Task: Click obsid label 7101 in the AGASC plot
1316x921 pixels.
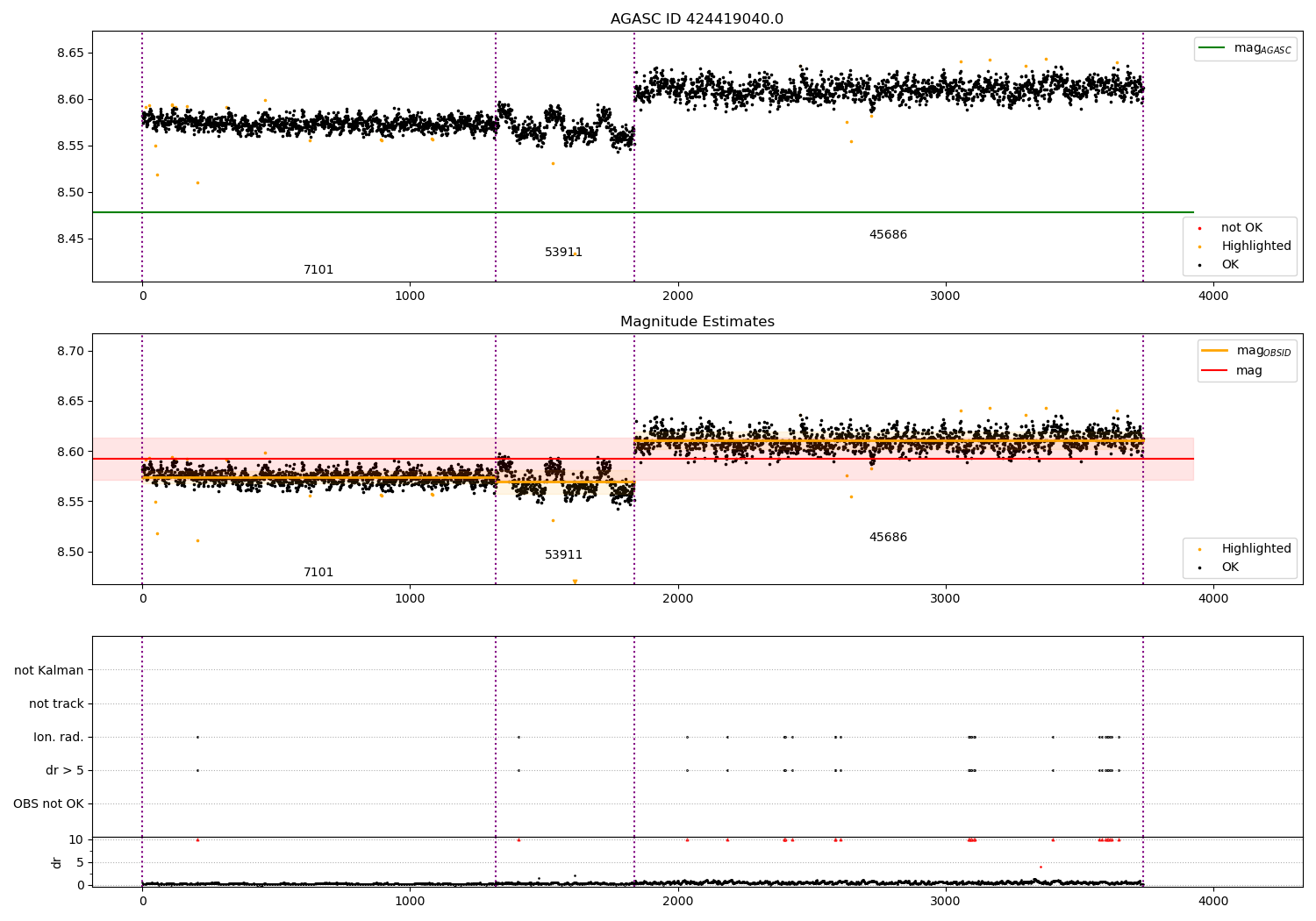Action: (x=318, y=270)
